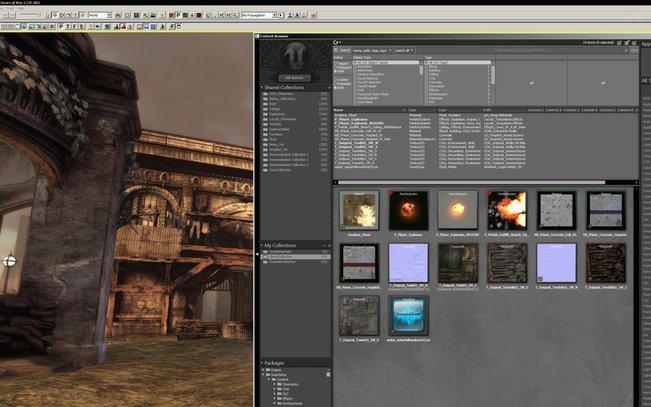Screen dimensions: 651x407
Task: Click the red downward arrow toolbar icon
Action: pyautogui.click(x=192, y=15)
